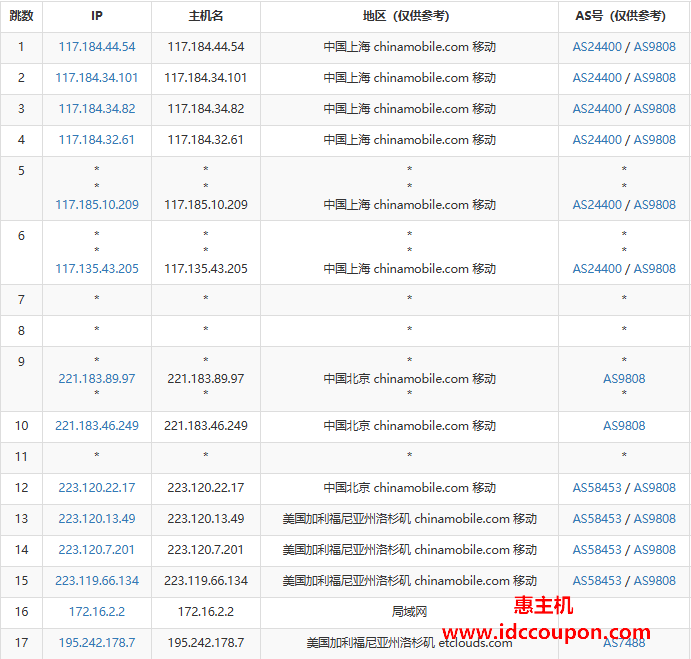Click AS9808 link in hop 10 row
Viewport: 691px width, 659px height.
624,426
